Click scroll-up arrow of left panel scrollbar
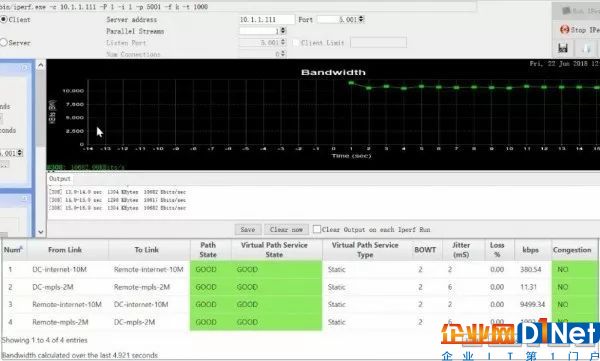This screenshot has height=361, width=600. click(x=41, y=65)
